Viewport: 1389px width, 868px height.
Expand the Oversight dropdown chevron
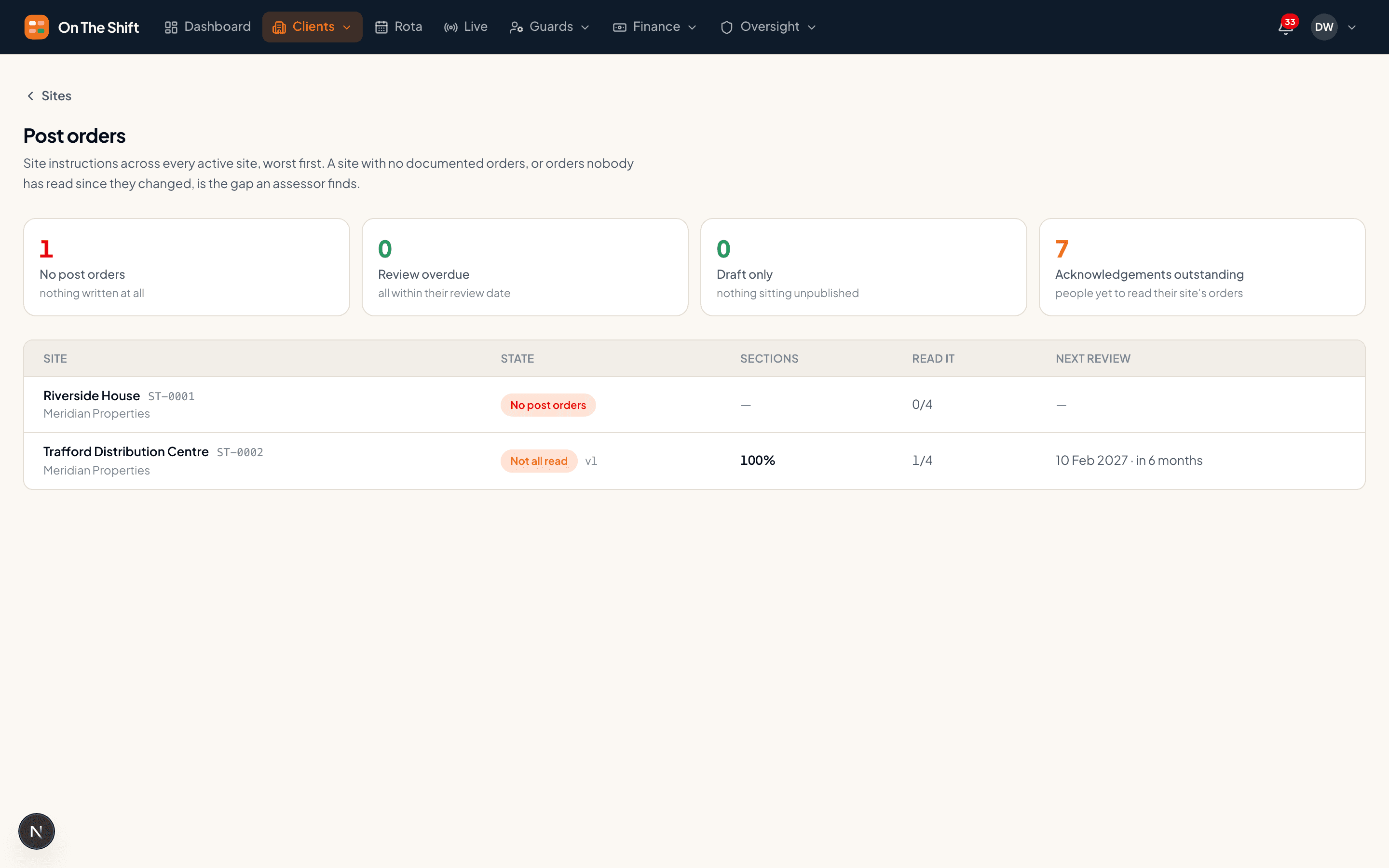coord(812,27)
